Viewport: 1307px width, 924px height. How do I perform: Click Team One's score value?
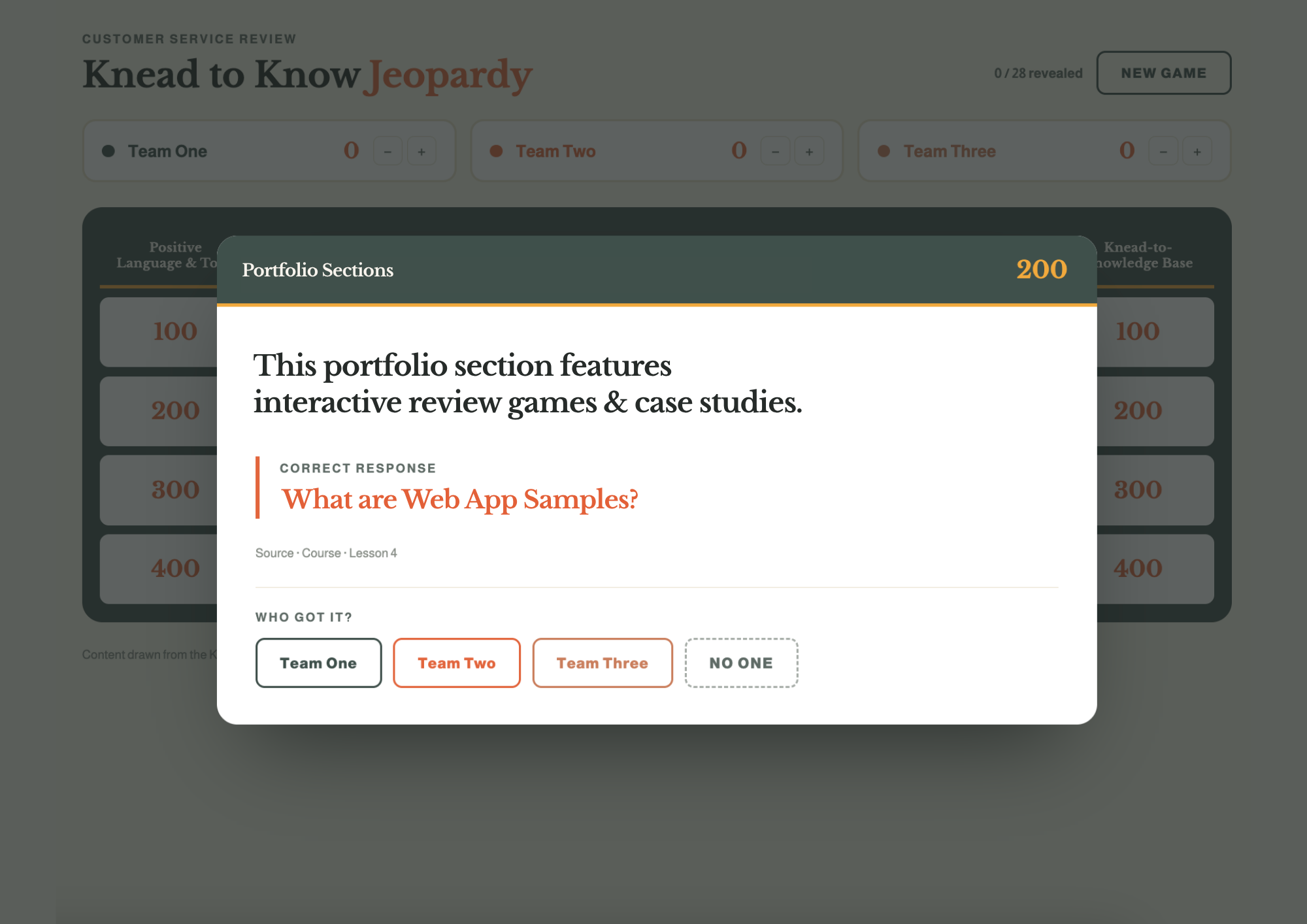point(352,150)
